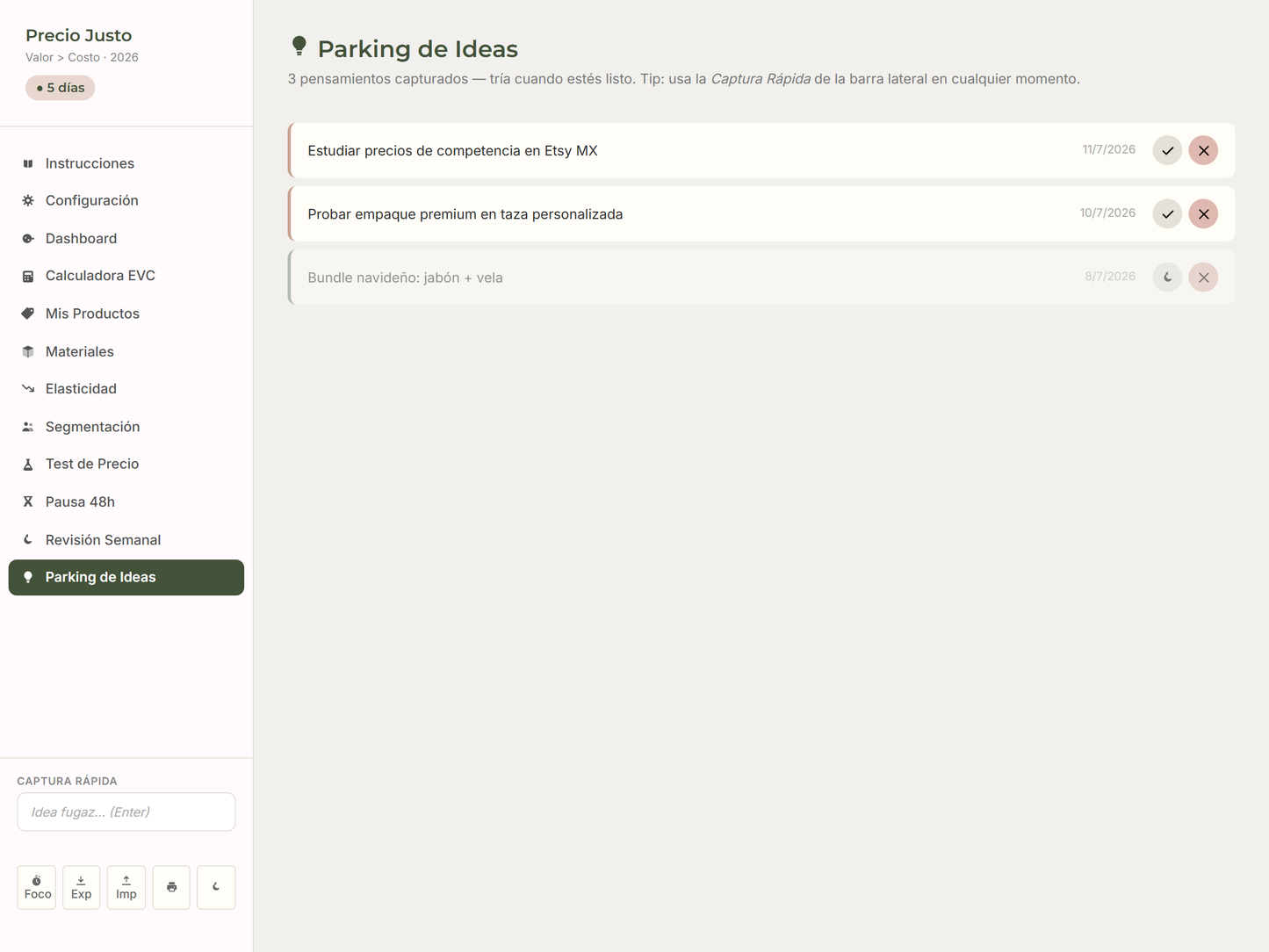Remove the Bundle navideño idea
The width and height of the screenshot is (1269, 952).
(1203, 278)
